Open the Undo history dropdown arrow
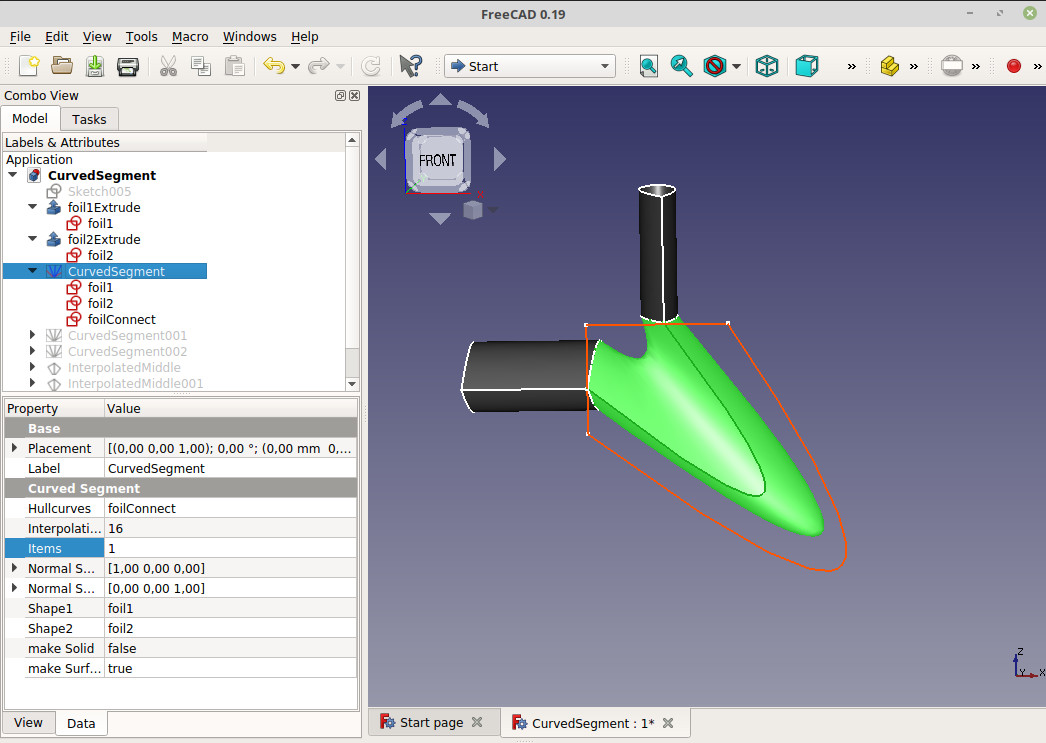The image size is (1046, 743). [295, 67]
